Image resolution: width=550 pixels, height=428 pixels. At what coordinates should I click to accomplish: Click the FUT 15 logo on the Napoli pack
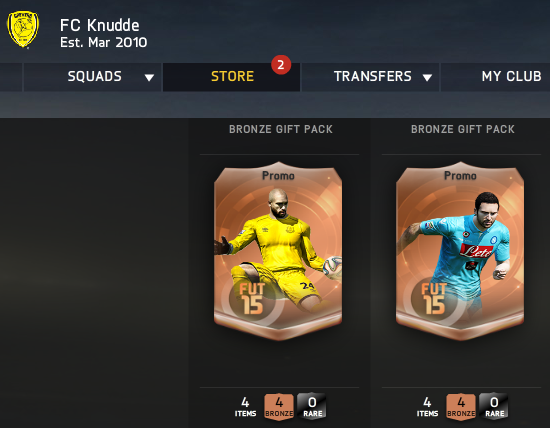click(x=434, y=299)
